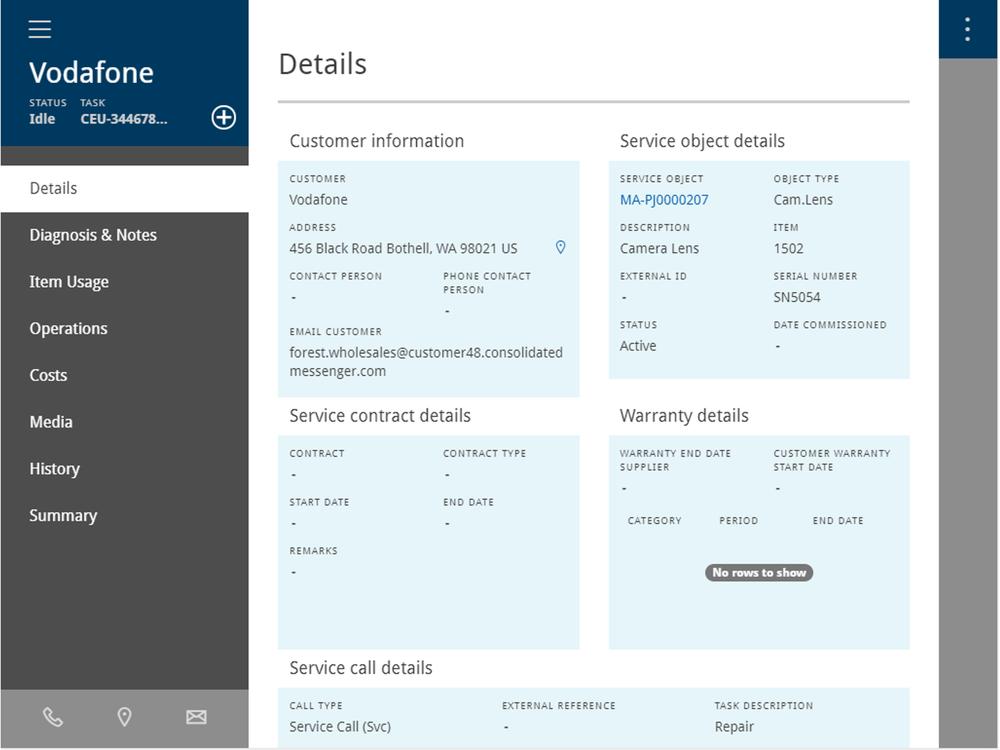
Task: Go to Diagnosis & Notes section
Action: [93, 235]
